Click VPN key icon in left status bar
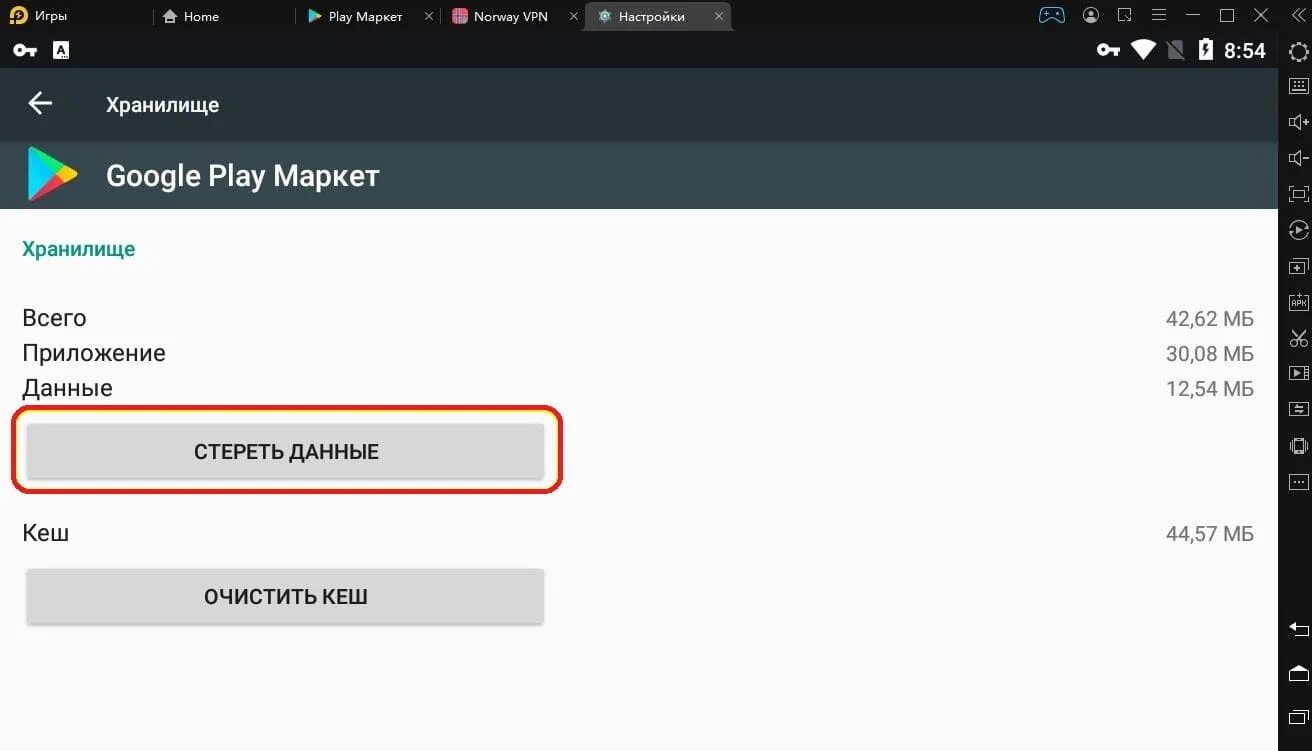 click(x=24, y=50)
